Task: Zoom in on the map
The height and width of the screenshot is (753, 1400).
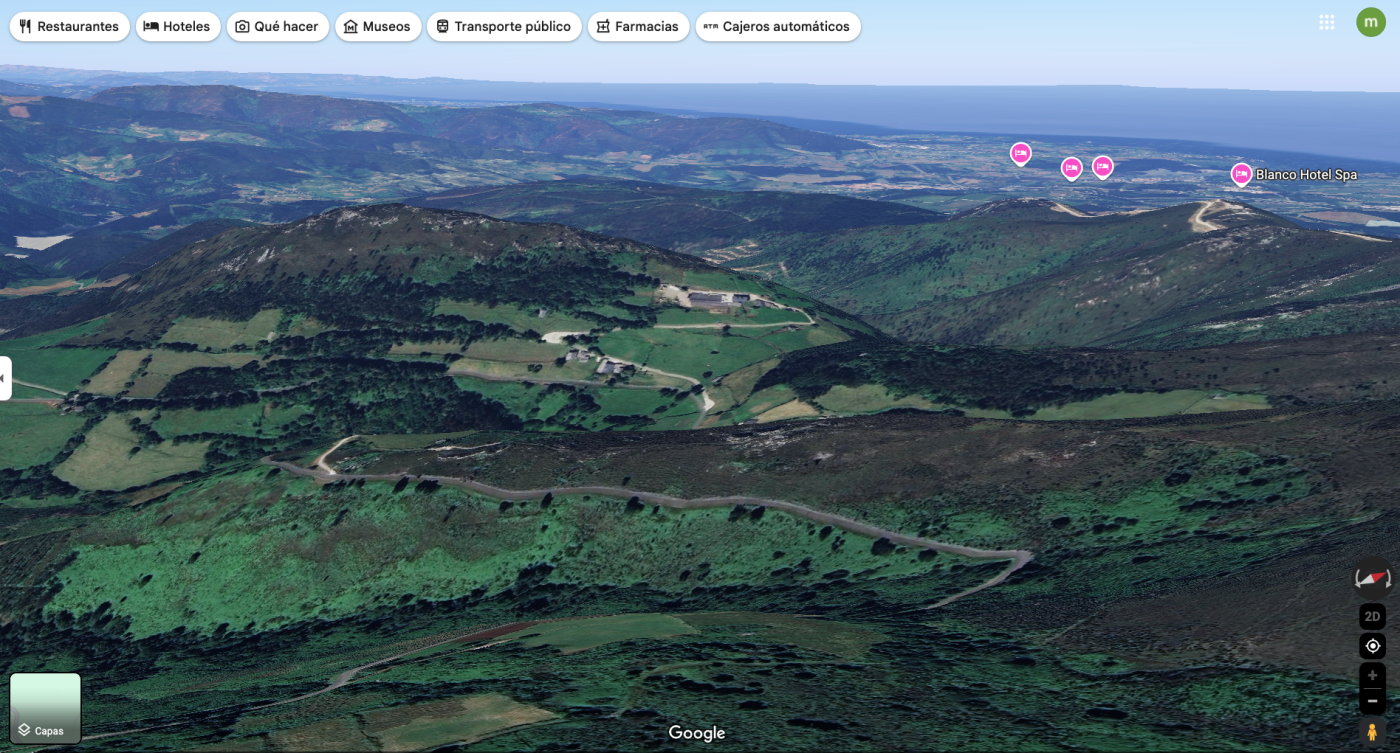Action: [x=1372, y=676]
